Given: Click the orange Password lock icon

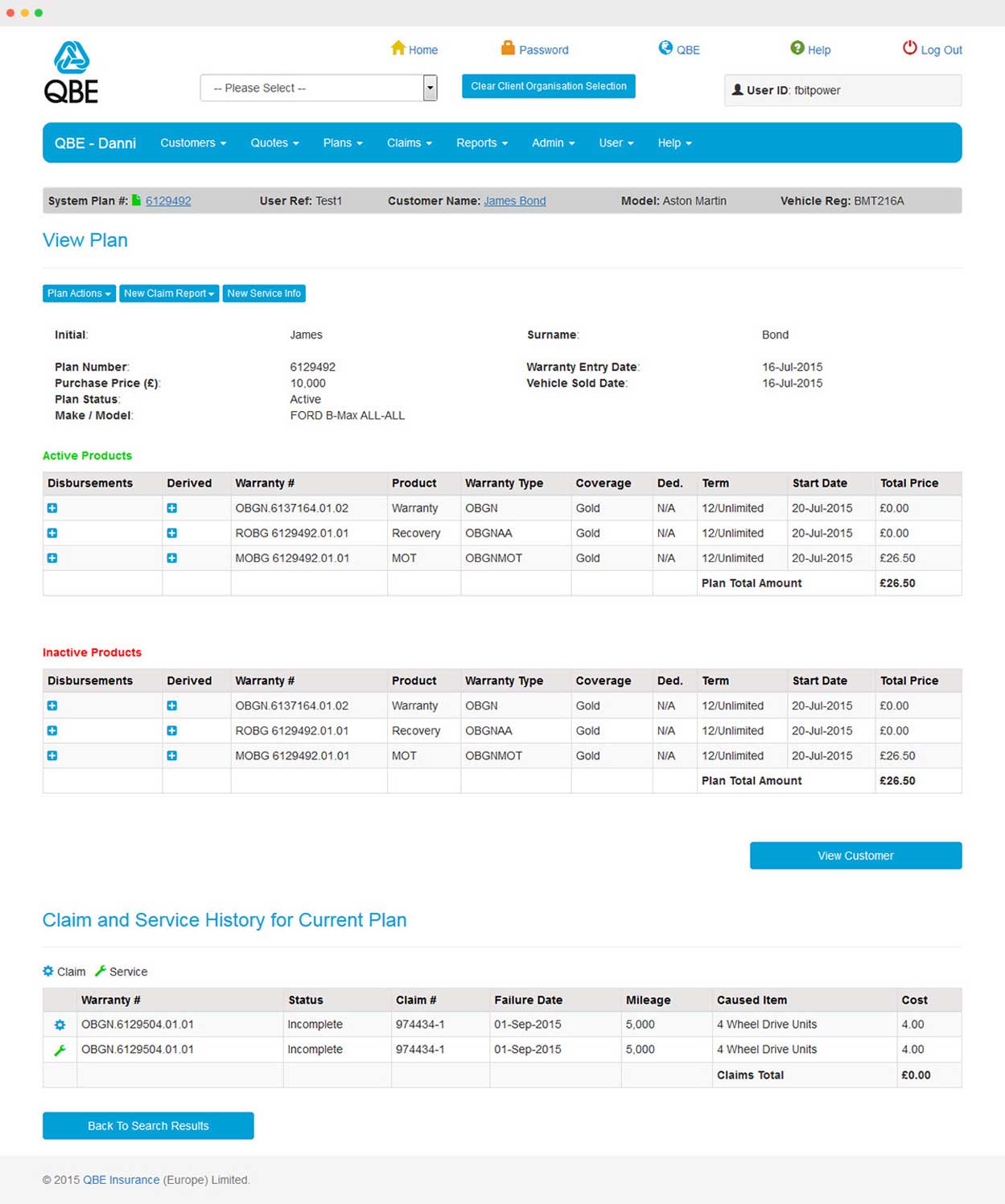Looking at the screenshot, I should click(x=508, y=48).
